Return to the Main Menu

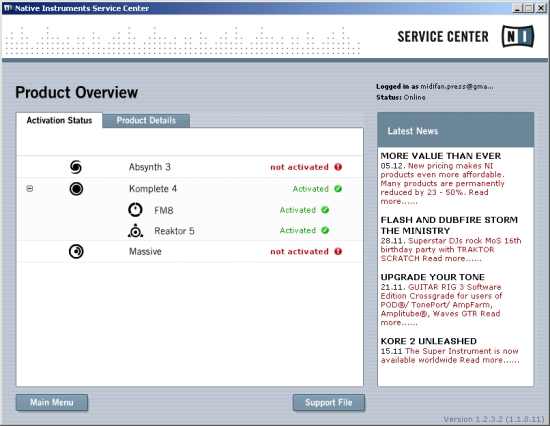pos(52,402)
